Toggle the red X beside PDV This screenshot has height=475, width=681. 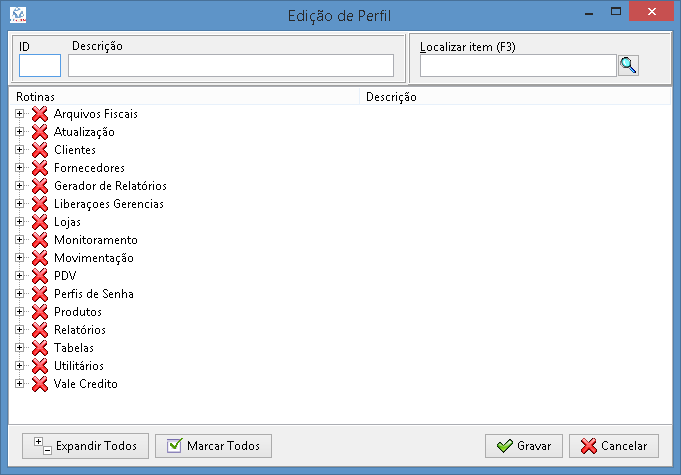point(40,276)
